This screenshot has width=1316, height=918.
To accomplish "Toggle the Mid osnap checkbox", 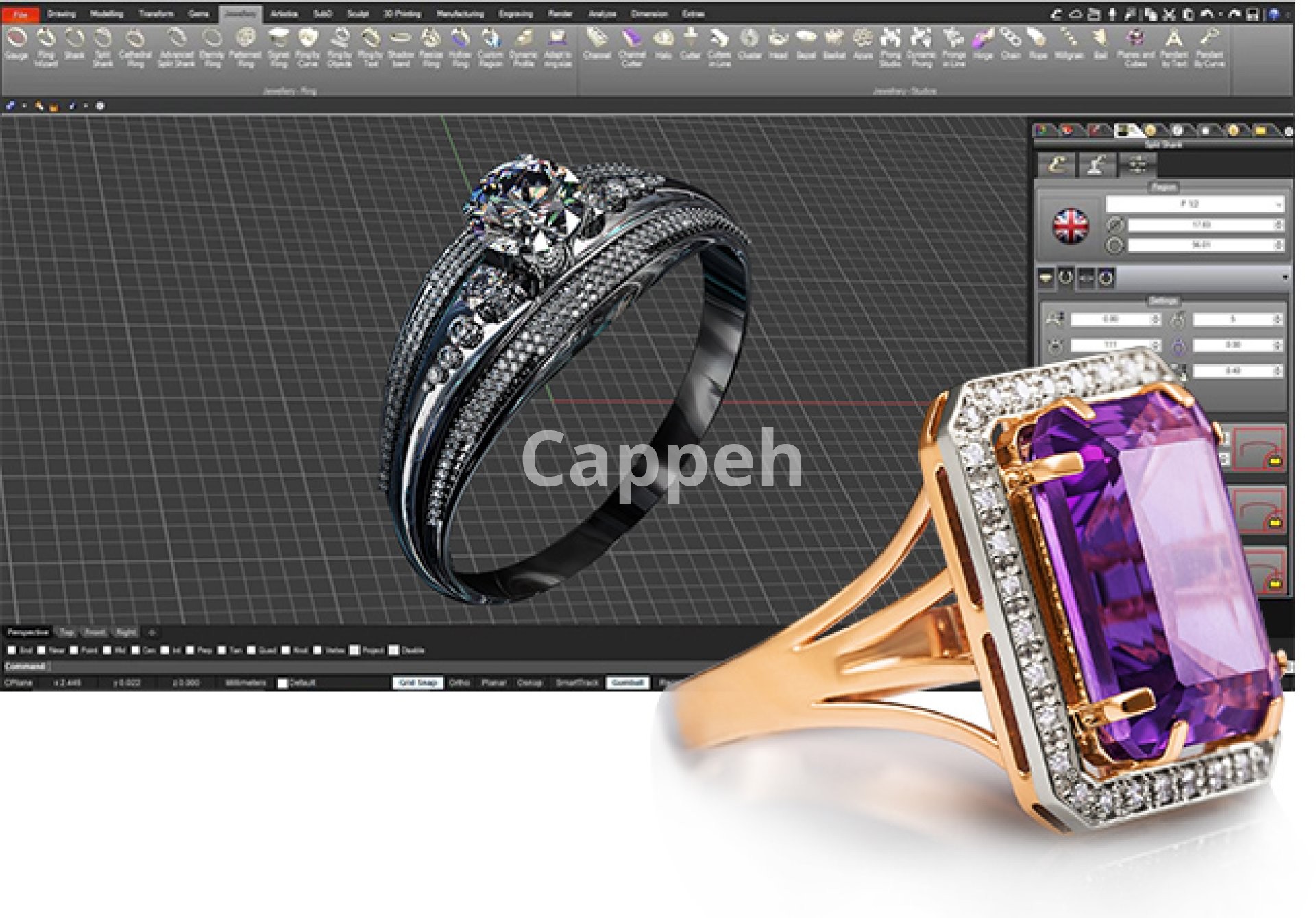I will [x=107, y=650].
